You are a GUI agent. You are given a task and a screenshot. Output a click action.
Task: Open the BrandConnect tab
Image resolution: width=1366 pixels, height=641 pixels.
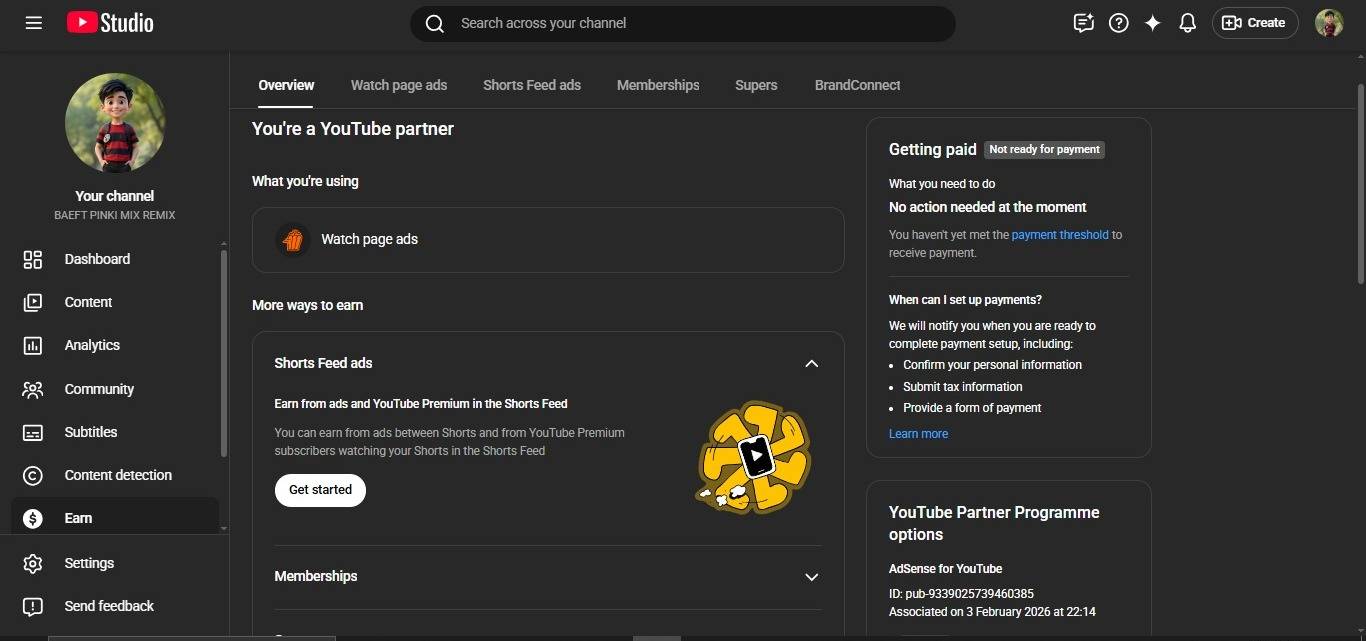[x=857, y=85]
